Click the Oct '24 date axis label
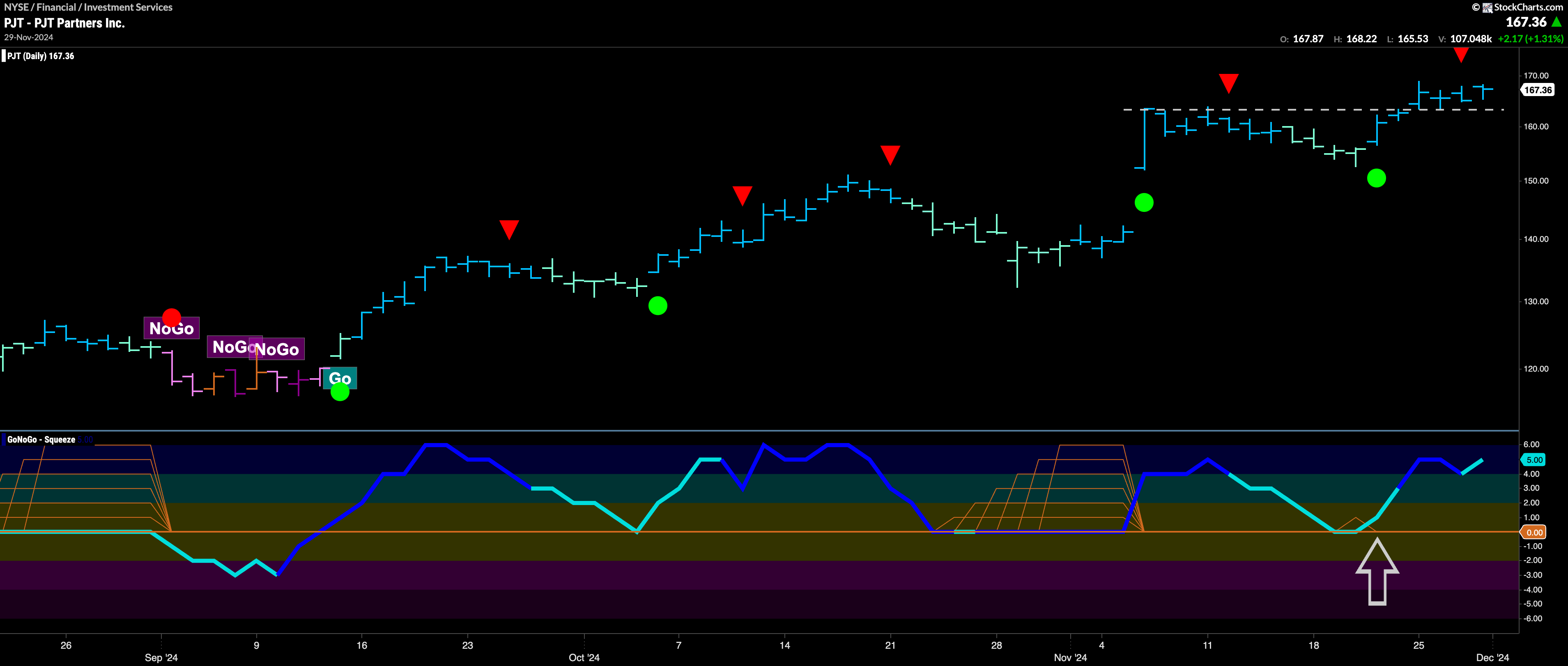Viewport: 1568px width, 666px height. 584,658
